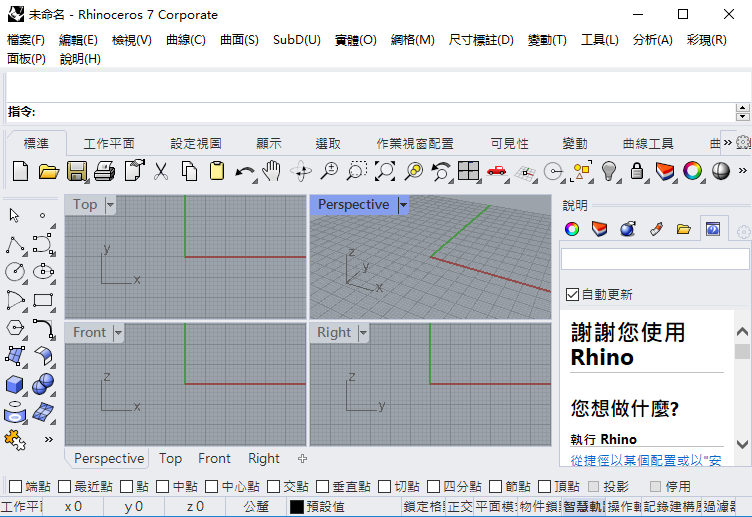Click the light bulb hide objects icon

point(609,171)
